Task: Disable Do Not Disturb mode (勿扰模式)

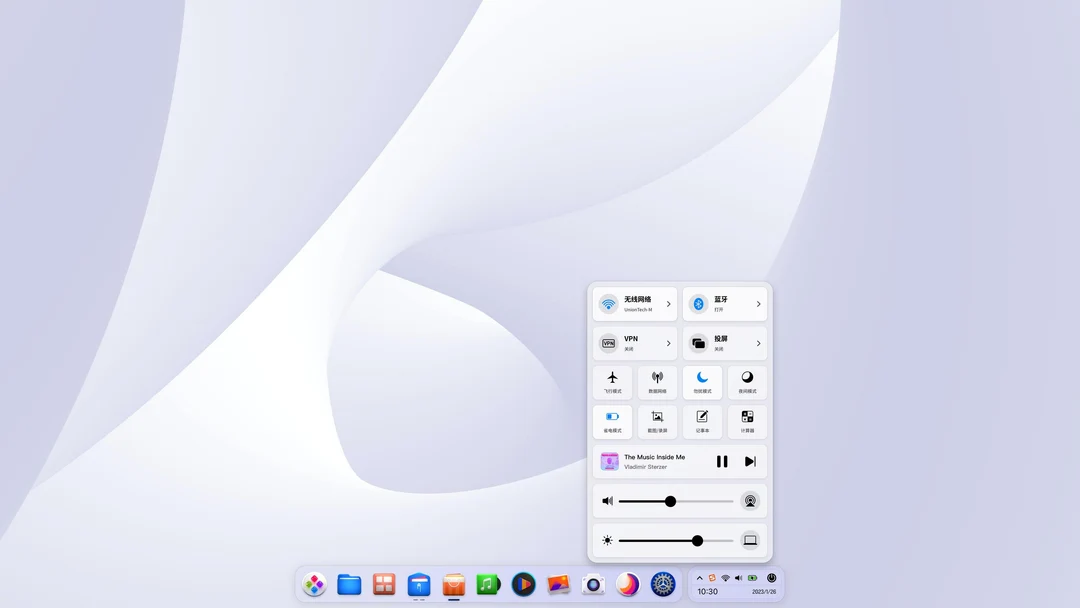Action: 702,382
